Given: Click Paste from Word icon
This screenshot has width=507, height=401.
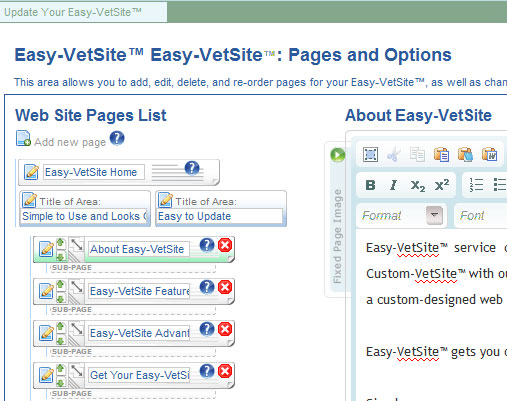Looking at the screenshot, I should coord(490,155).
